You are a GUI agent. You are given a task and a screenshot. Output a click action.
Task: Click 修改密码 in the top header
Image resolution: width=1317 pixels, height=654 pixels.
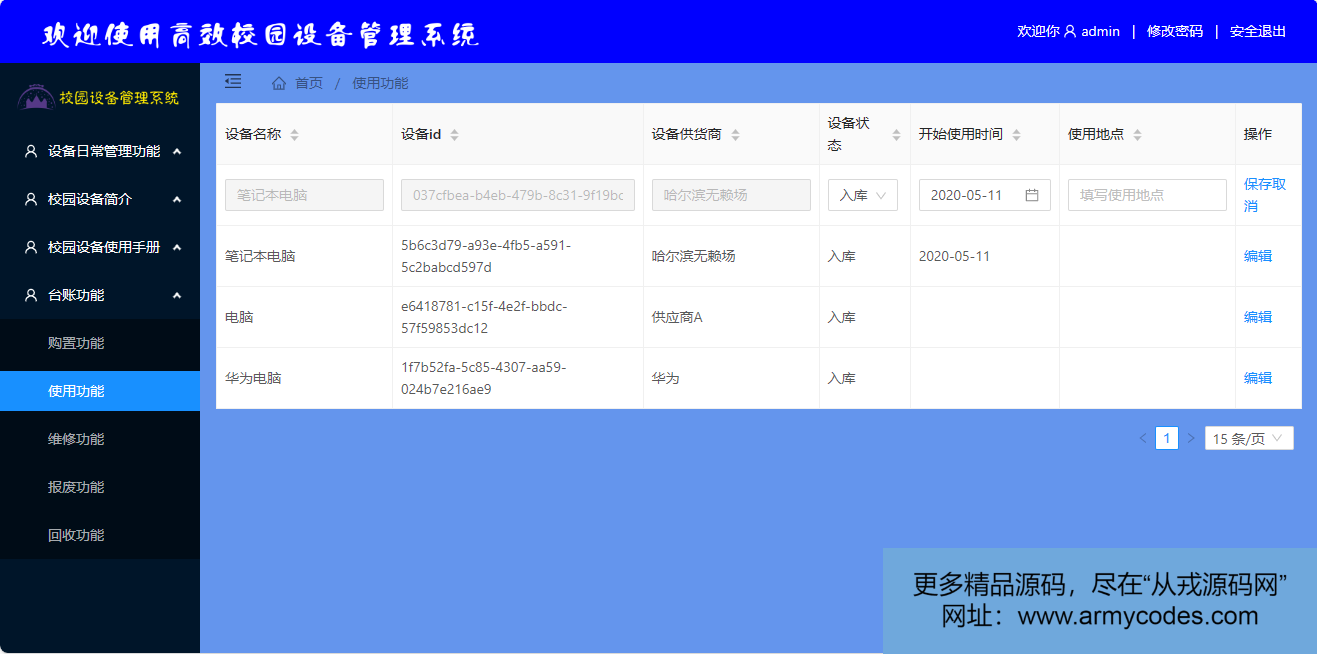pyautogui.click(x=1174, y=31)
